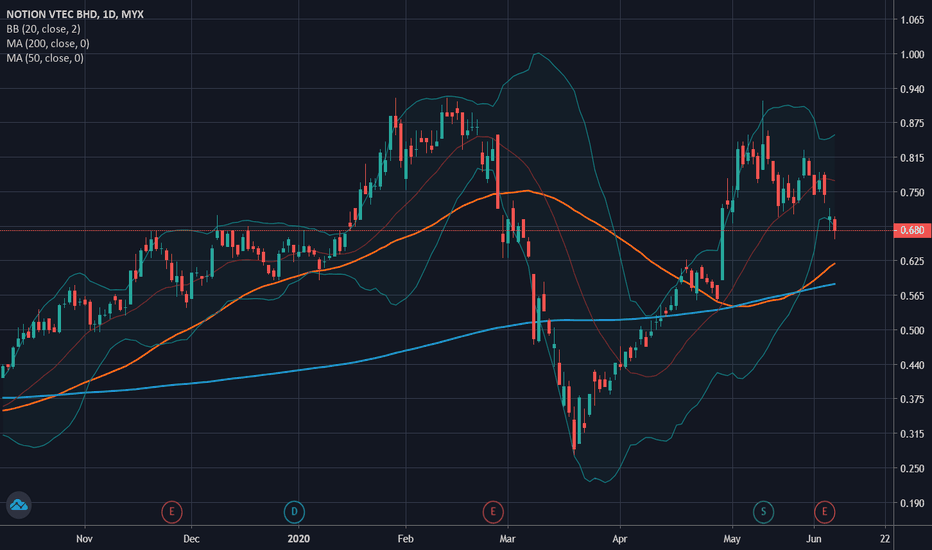Open the earnings marker near December
932x550 pixels.
coord(172,511)
